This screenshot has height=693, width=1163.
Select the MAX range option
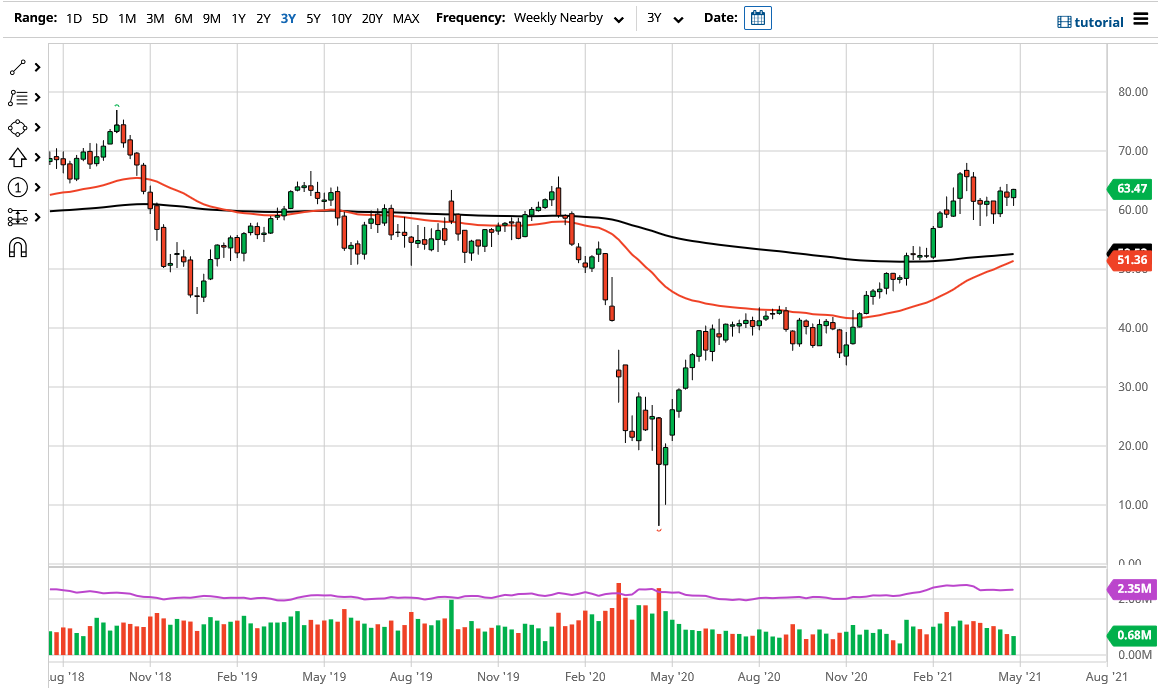(x=406, y=18)
